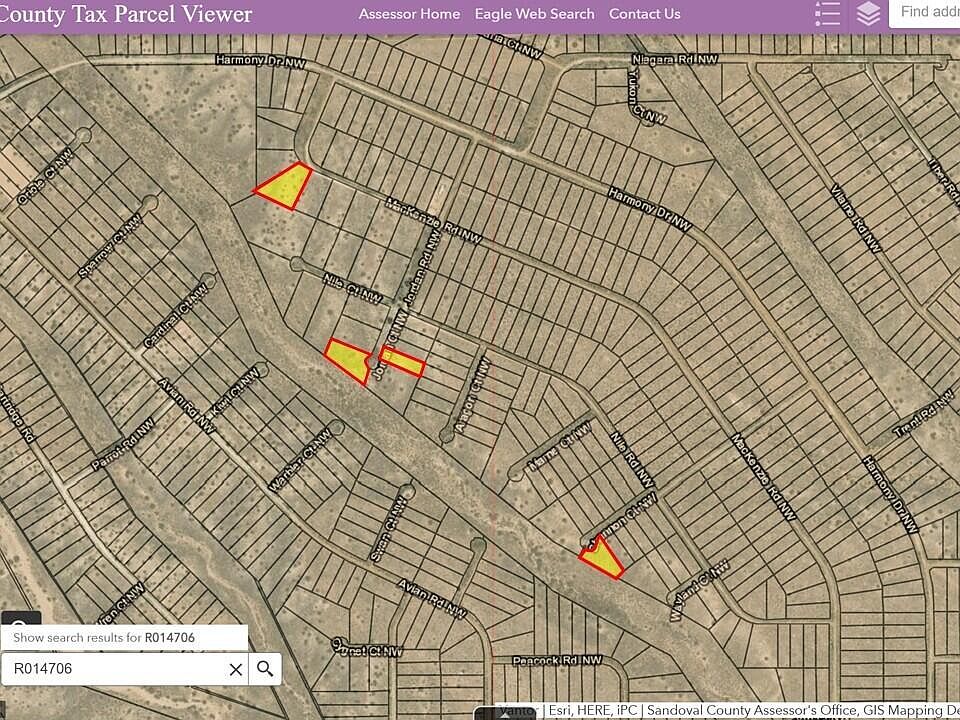
Task: Click the 'Sandoval County Assessor's Office' attribution text
Action: click(x=752, y=710)
